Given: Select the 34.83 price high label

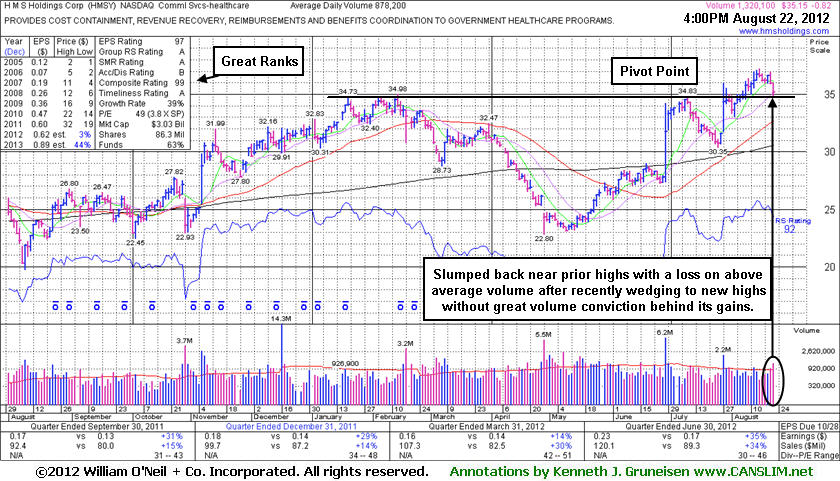Looking at the screenshot, I should point(687,91).
